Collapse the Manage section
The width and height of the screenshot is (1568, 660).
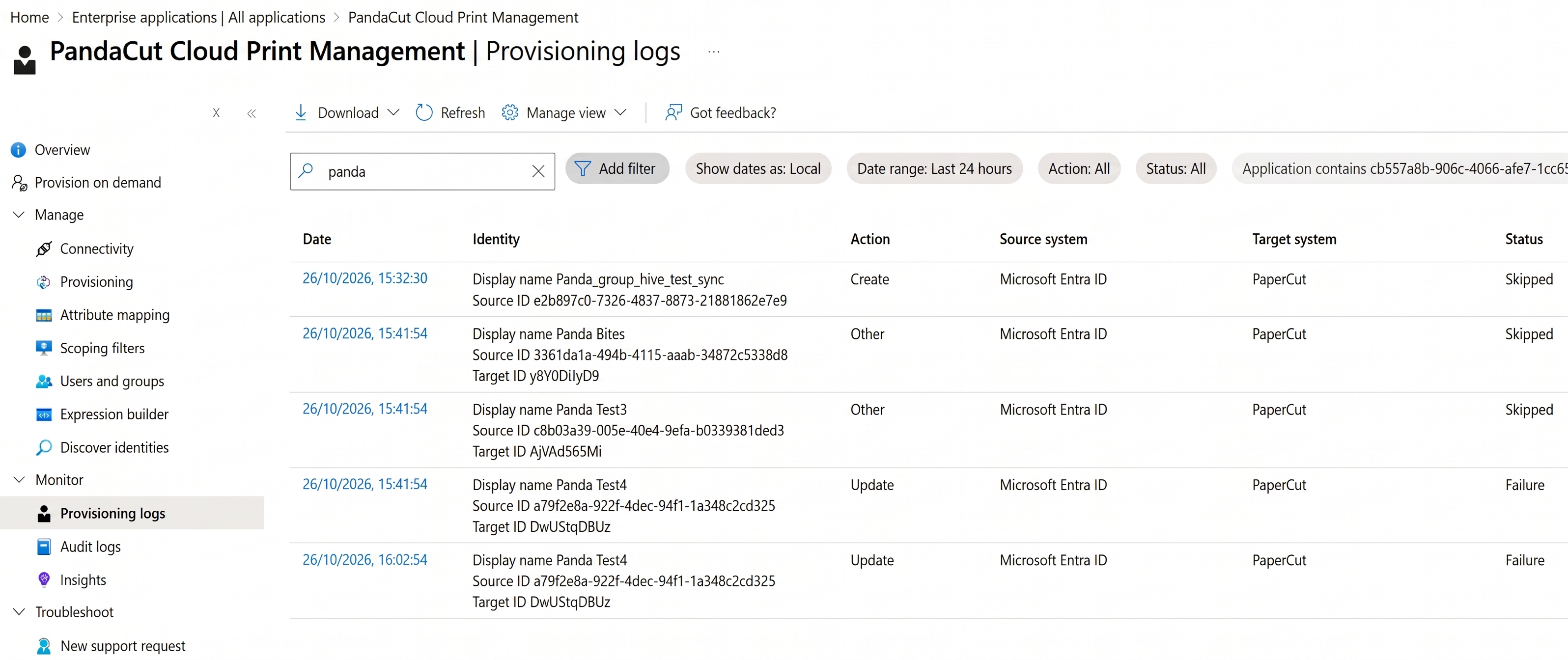(x=19, y=215)
